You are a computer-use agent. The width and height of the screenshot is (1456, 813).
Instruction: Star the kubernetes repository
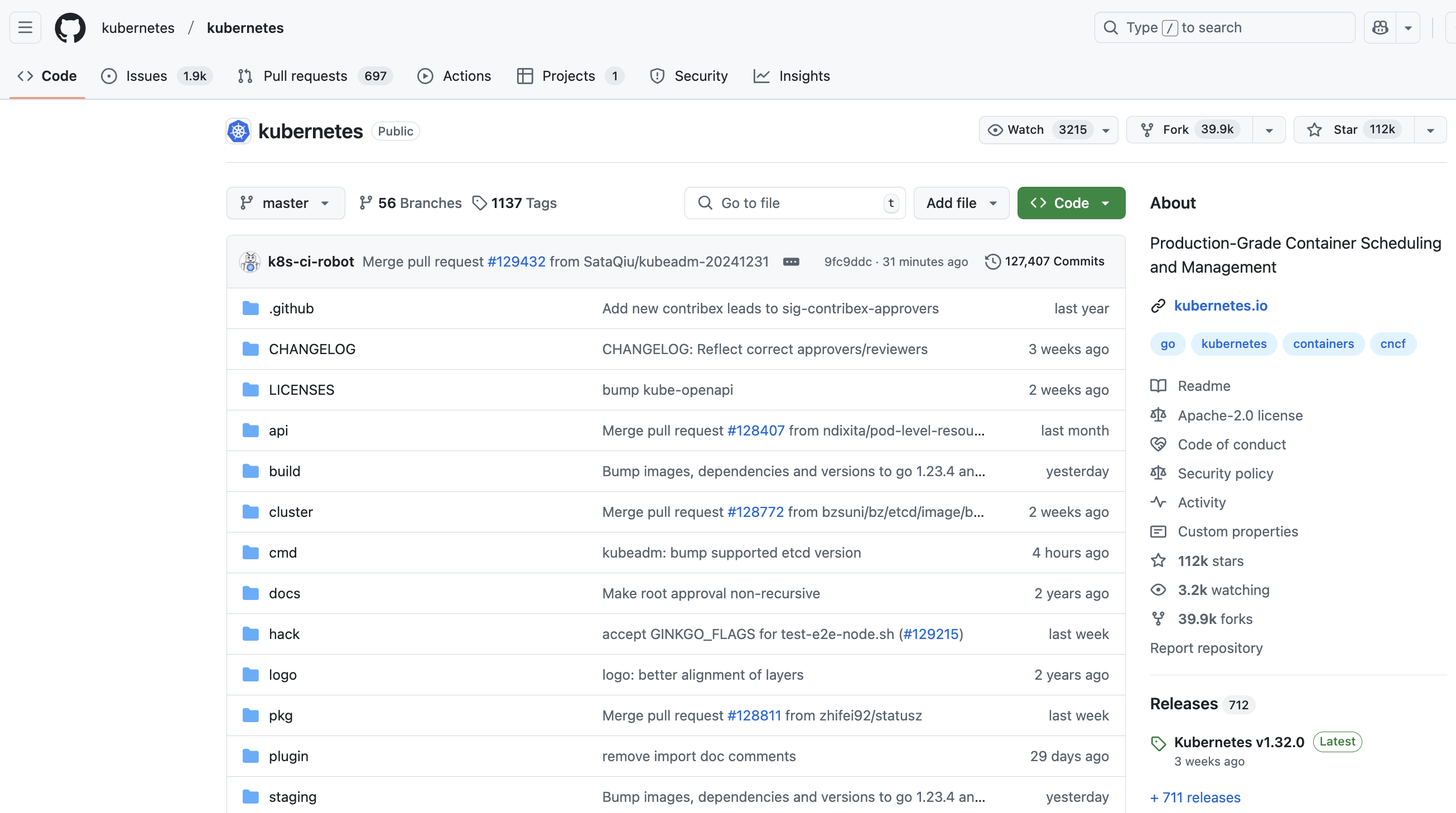tap(1354, 130)
